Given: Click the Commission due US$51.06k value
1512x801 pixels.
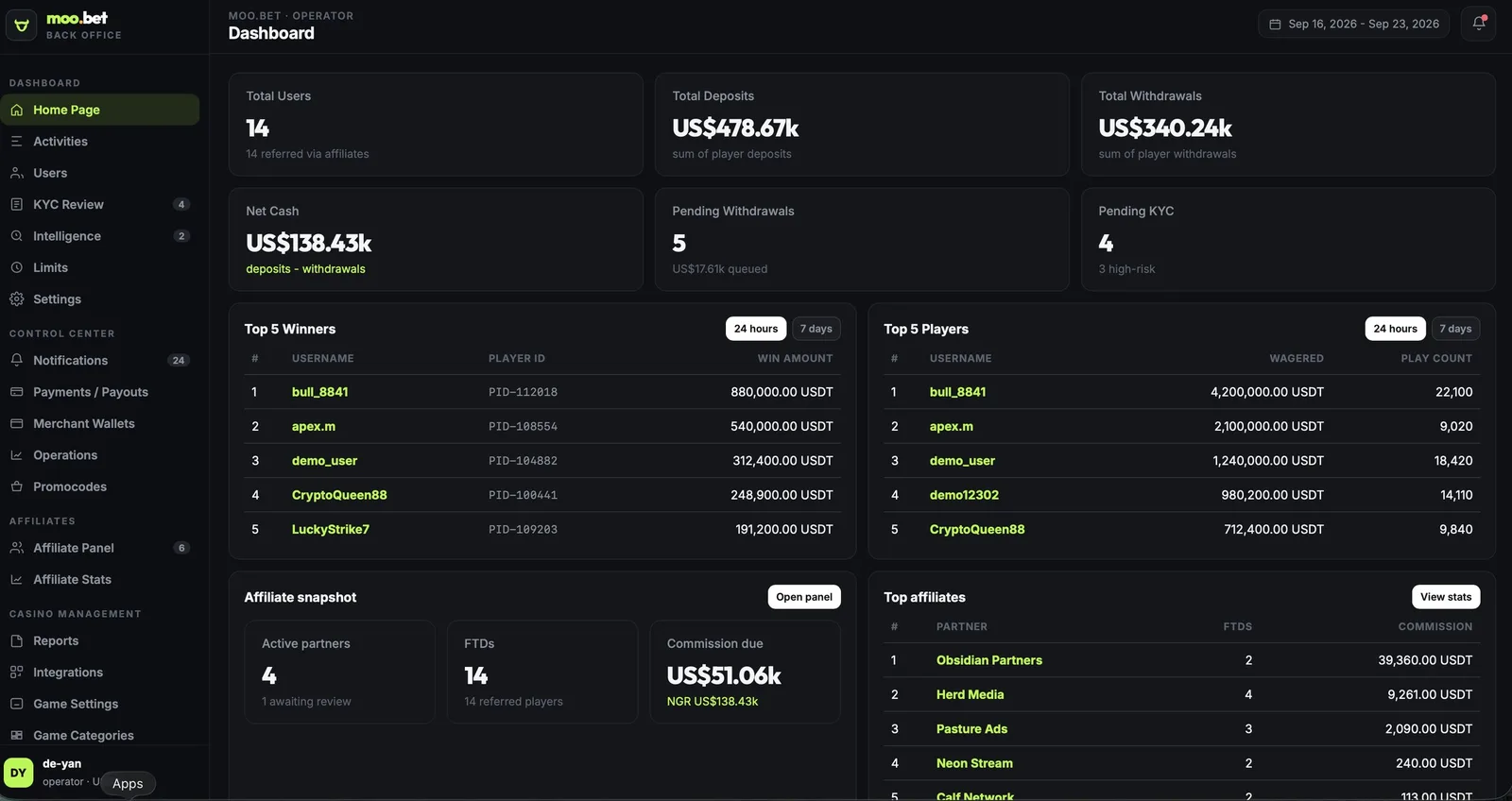Looking at the screenshot, I should 724,675.
